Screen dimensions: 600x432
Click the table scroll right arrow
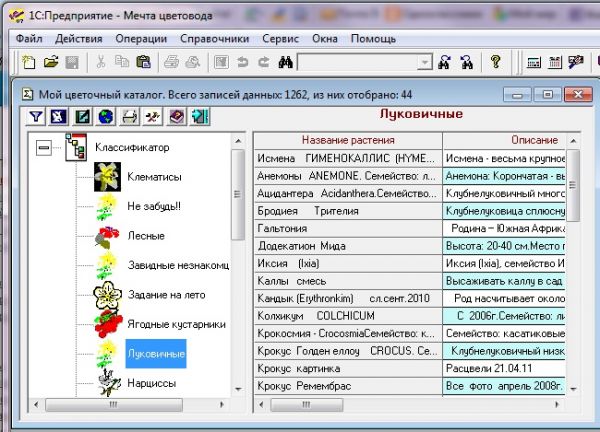[557, 404]
